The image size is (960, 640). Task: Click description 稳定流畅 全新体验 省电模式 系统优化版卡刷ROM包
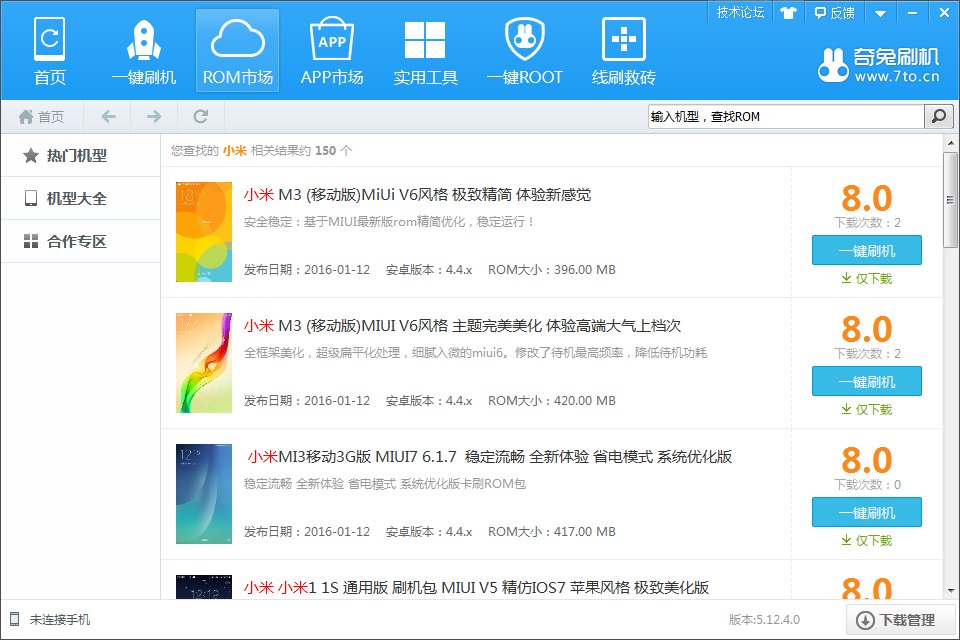pyautogui.click(x=384, y=484)
